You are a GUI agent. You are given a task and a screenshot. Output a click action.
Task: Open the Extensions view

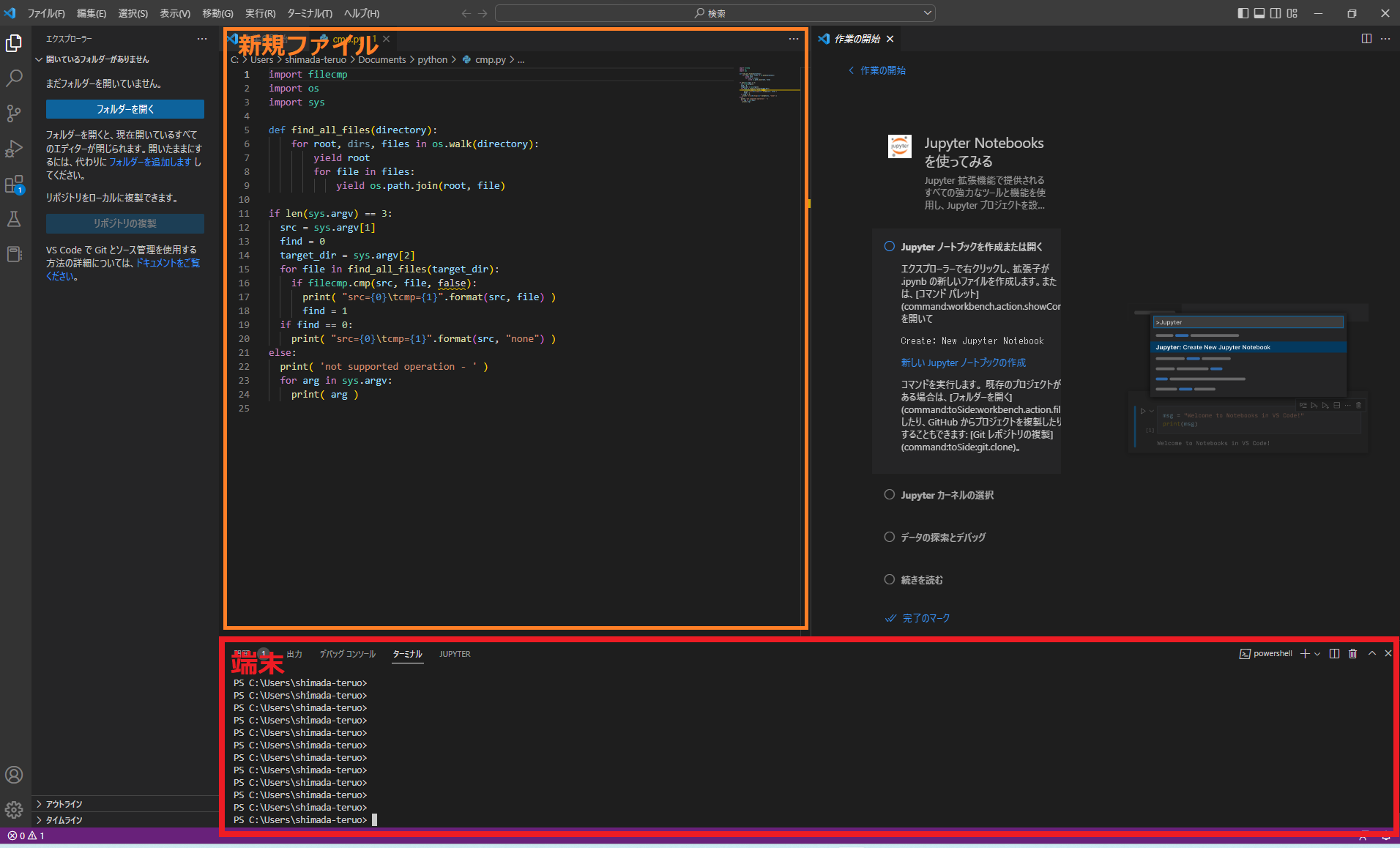click(x=14, y=184)
